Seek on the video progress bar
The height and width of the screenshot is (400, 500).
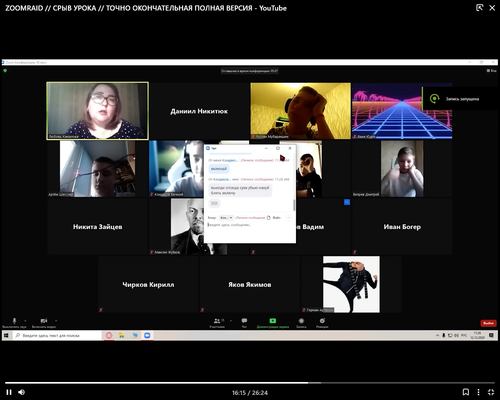[x=250, y=383]
